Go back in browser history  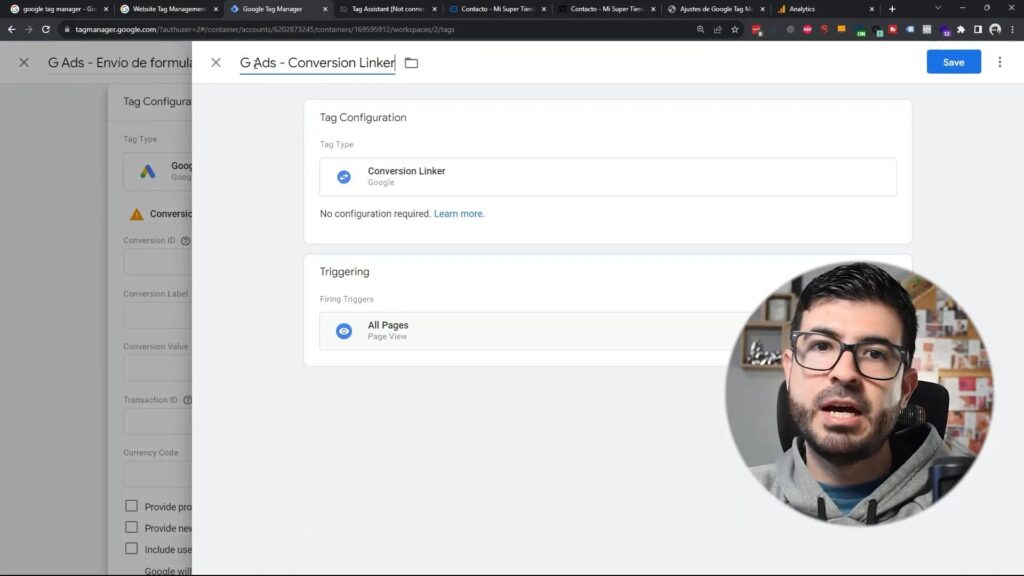click(12, 29)
